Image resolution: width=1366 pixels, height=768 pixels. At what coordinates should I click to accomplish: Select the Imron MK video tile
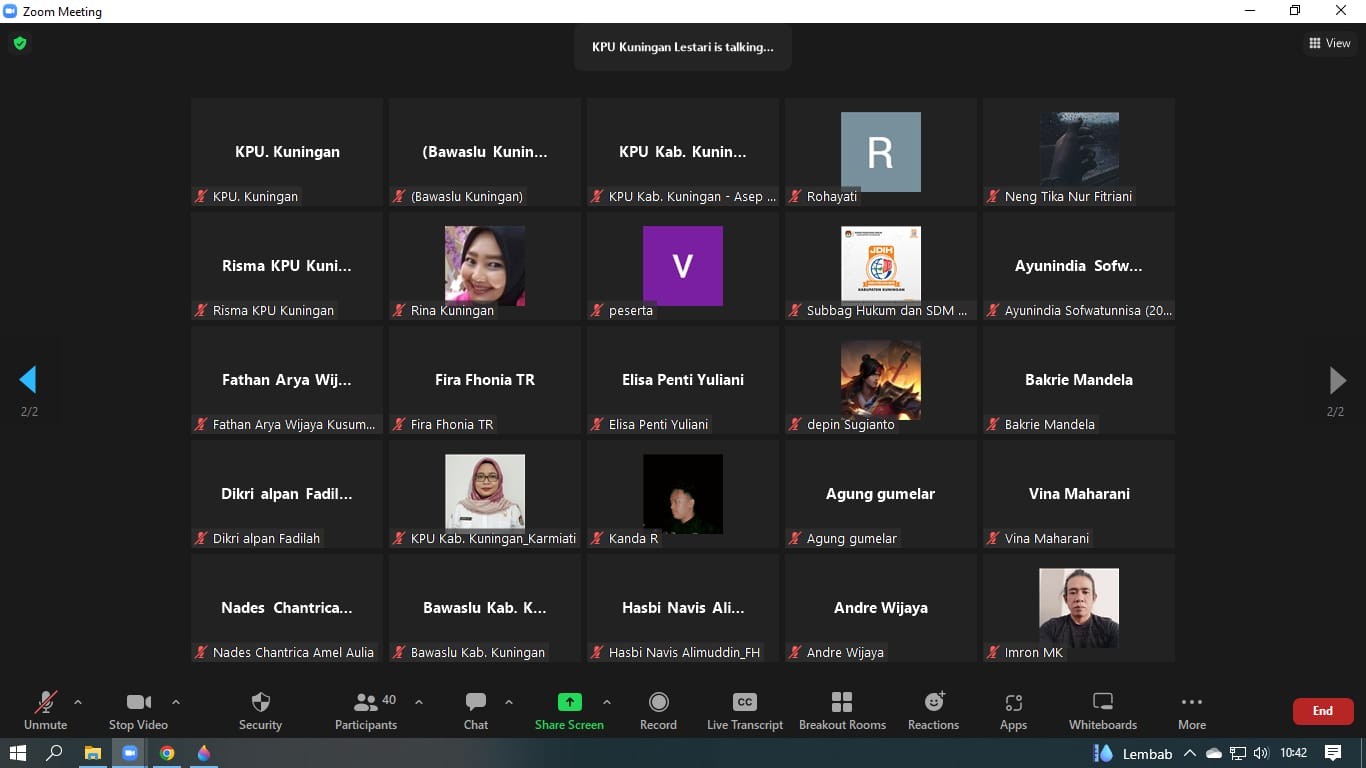coord(1078,608)
